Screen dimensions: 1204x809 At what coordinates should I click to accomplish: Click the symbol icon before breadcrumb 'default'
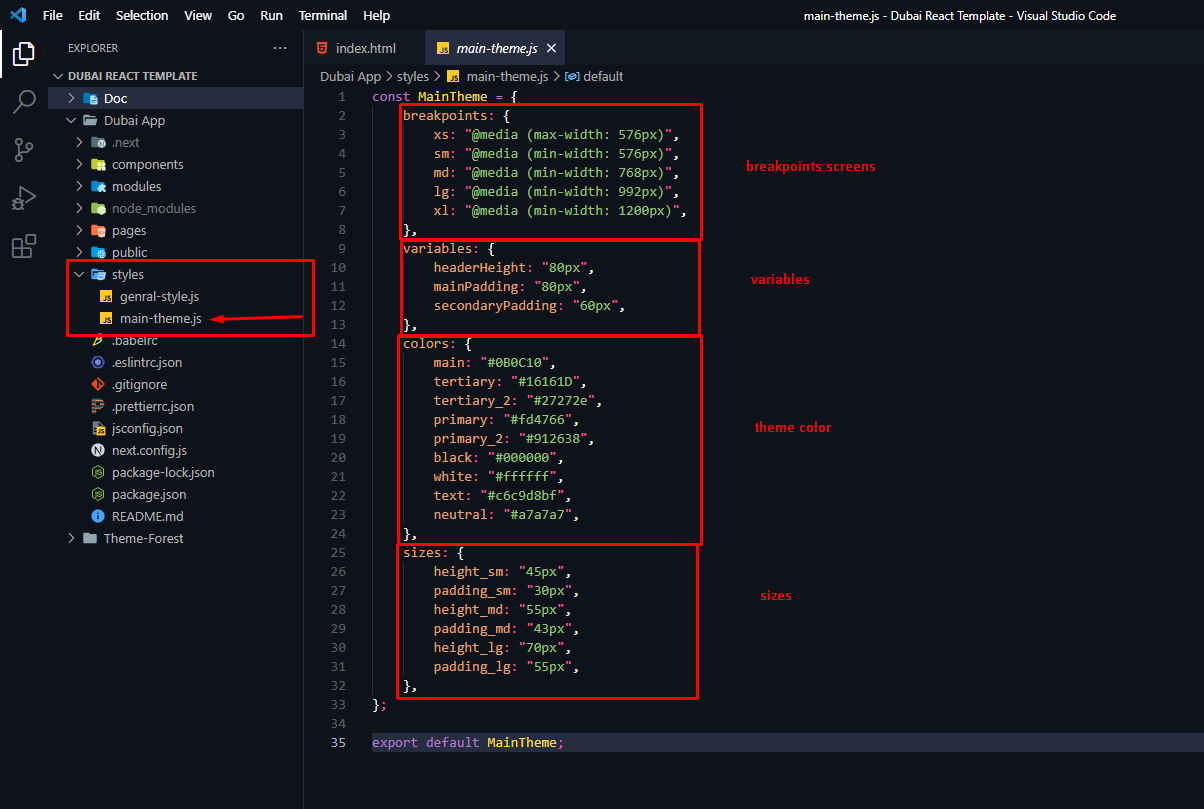(572, 76)
